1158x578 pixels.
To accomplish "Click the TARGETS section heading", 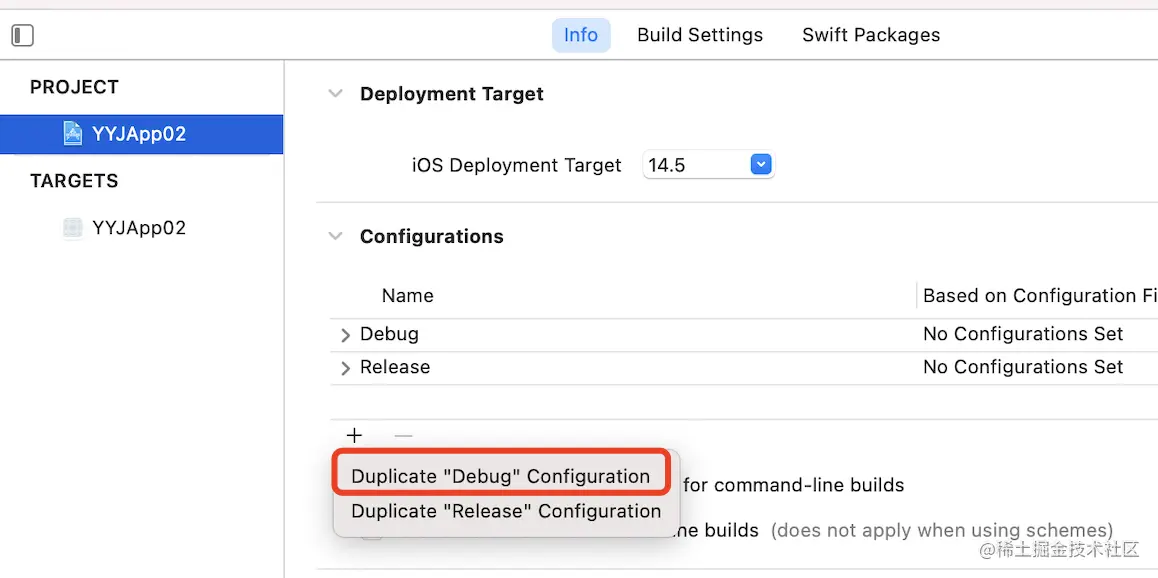I will tap(74, 181).
